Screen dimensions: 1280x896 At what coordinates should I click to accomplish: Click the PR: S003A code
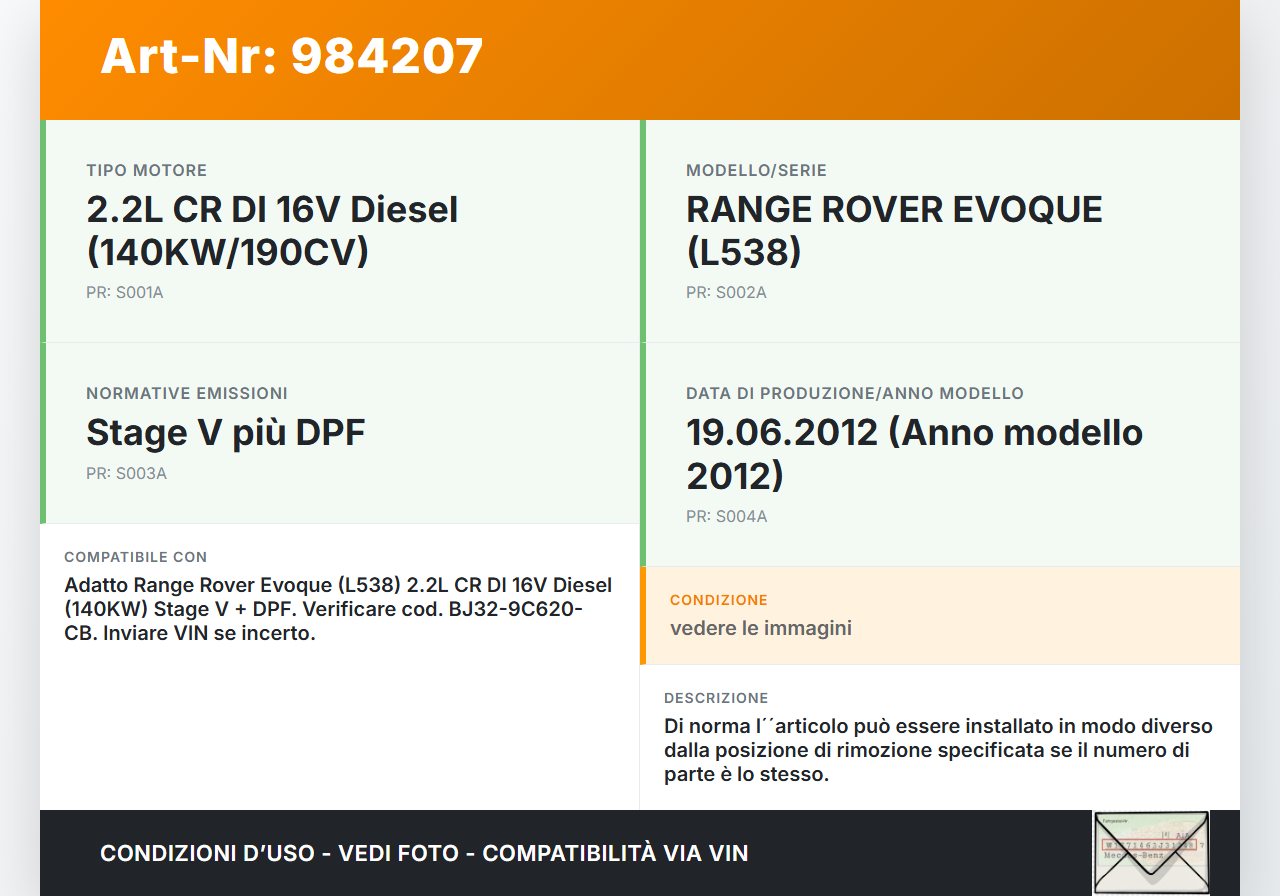(126, 473)
